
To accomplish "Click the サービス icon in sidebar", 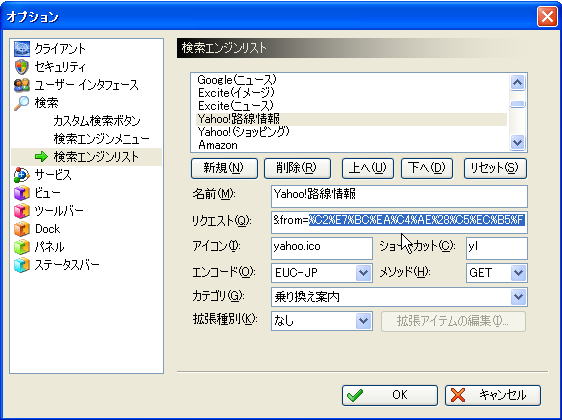I will click(22, 175).
